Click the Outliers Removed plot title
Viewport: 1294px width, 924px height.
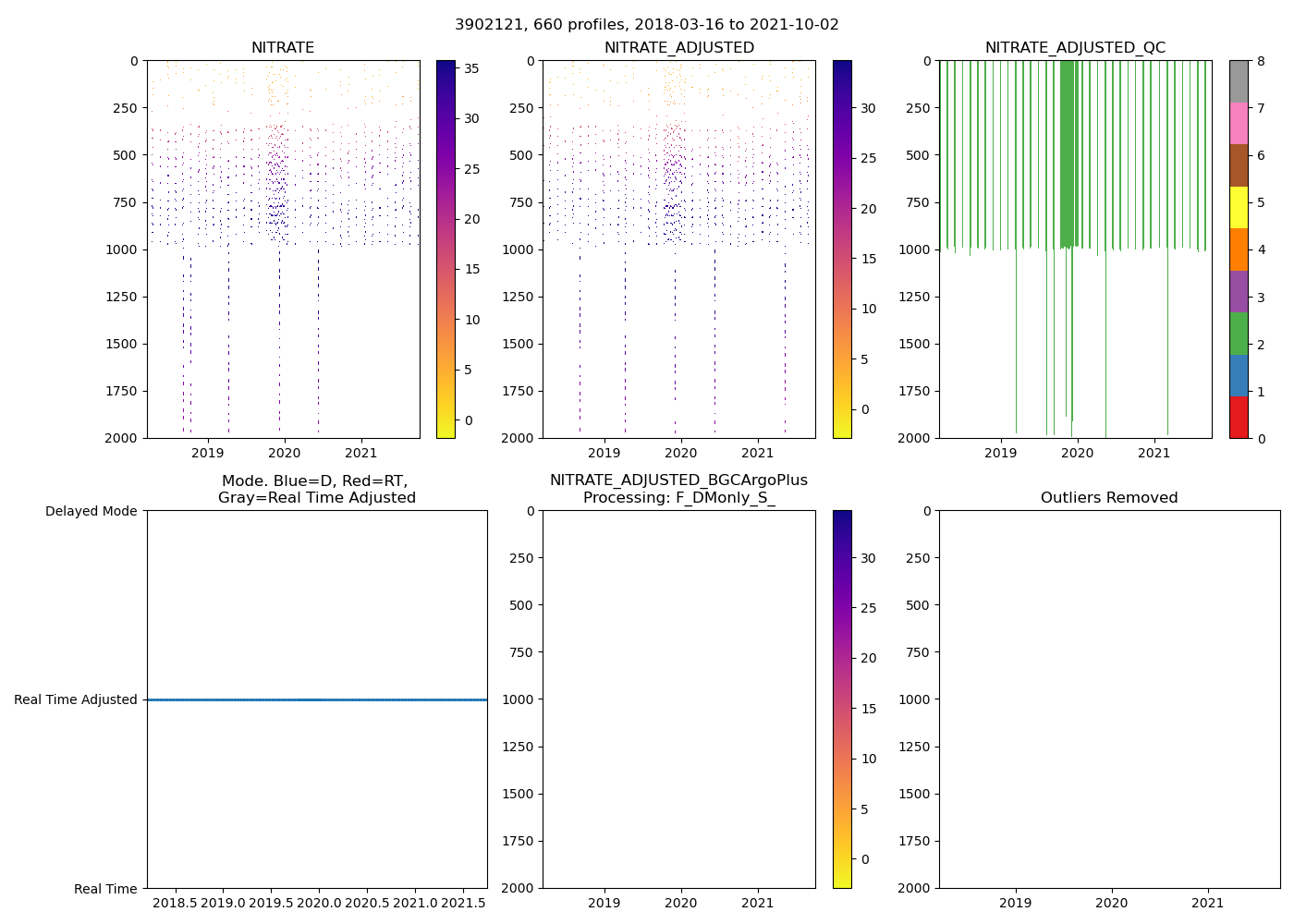(x=1109, y=498)
